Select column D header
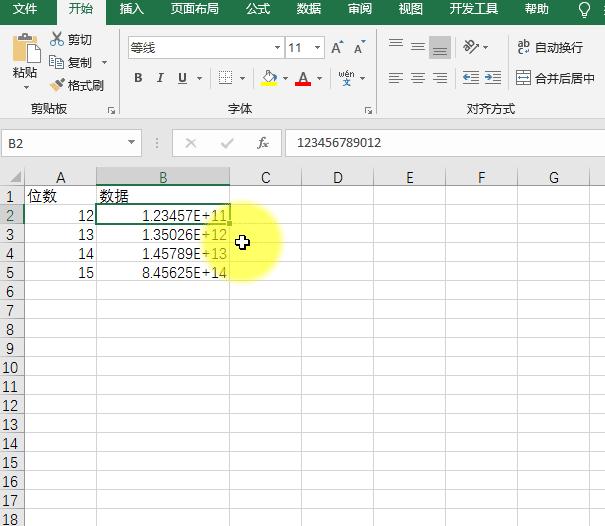The image size is (605, 526). 338,177
